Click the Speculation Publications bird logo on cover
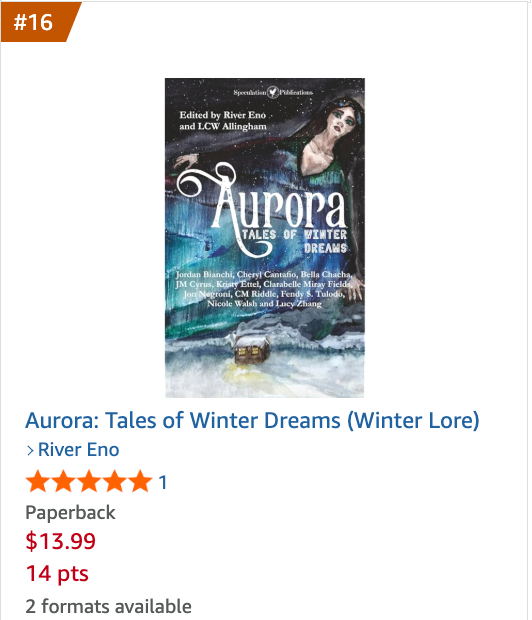The image size is (532, 620). click(x=273, y=92)
